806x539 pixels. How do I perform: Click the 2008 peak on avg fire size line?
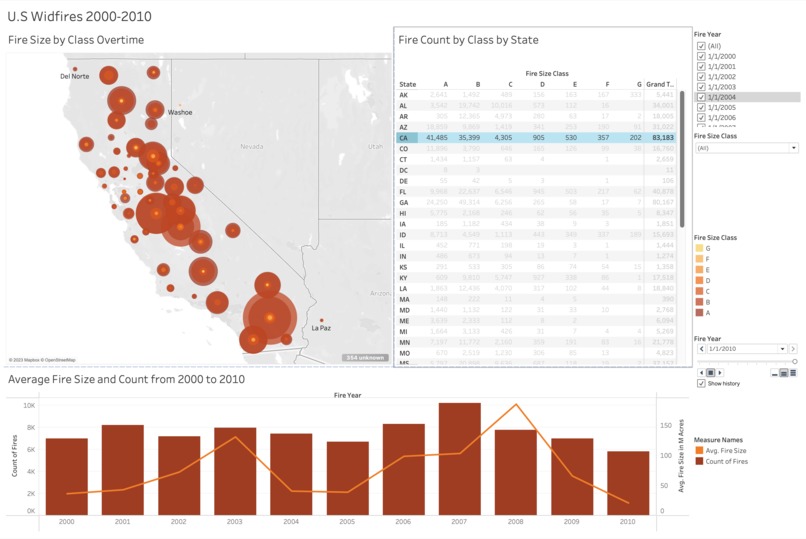(516, 405)
